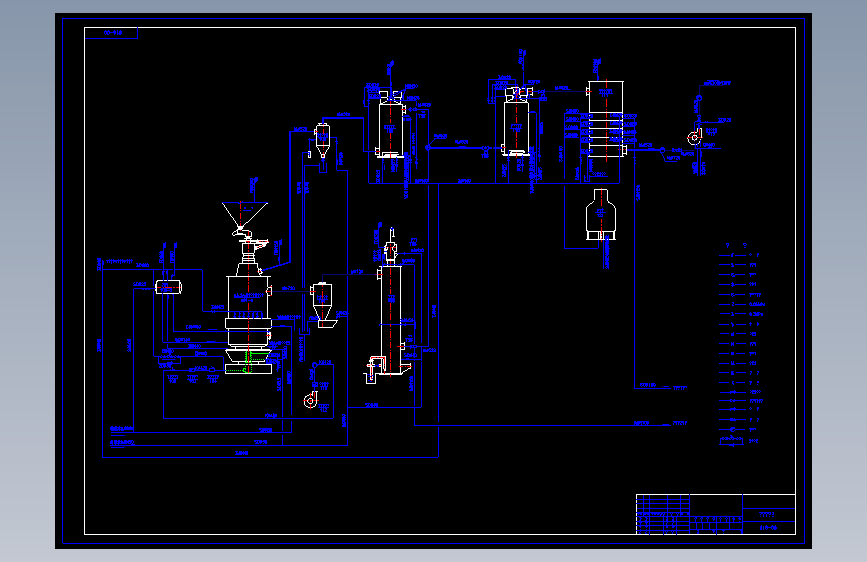Click the bracket-shaped symbol at legend bottom
Viewport: 867px width, 562px height.
[731, 441]
